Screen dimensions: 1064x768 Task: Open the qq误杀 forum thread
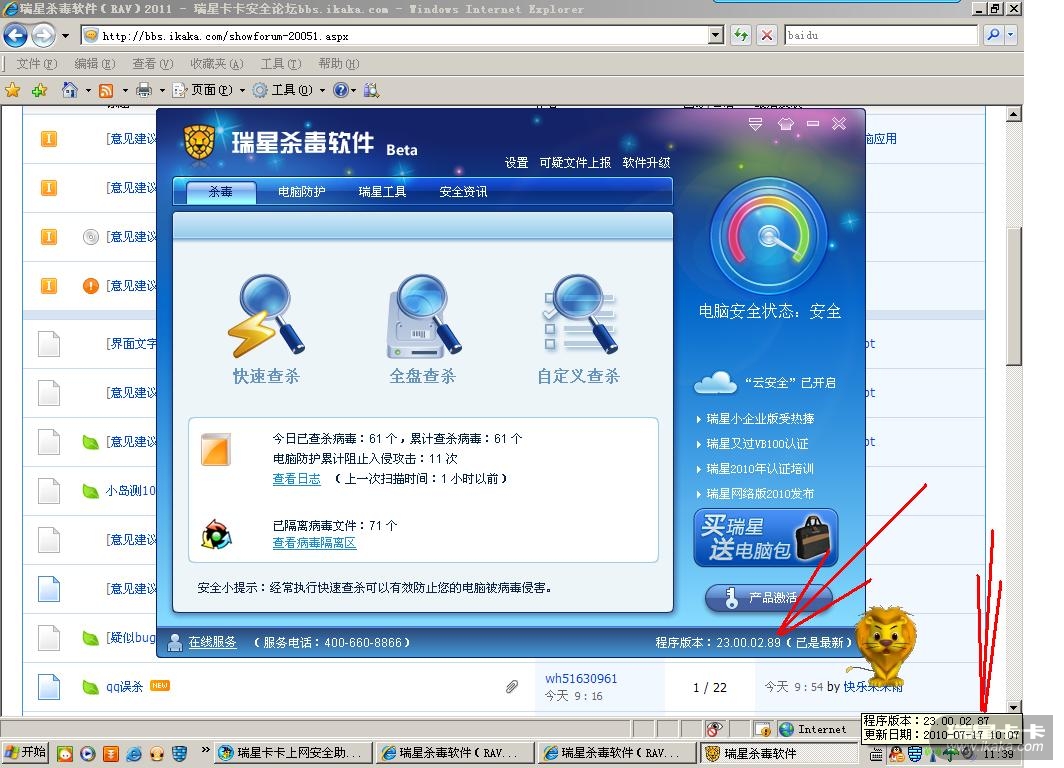[124, 687]
